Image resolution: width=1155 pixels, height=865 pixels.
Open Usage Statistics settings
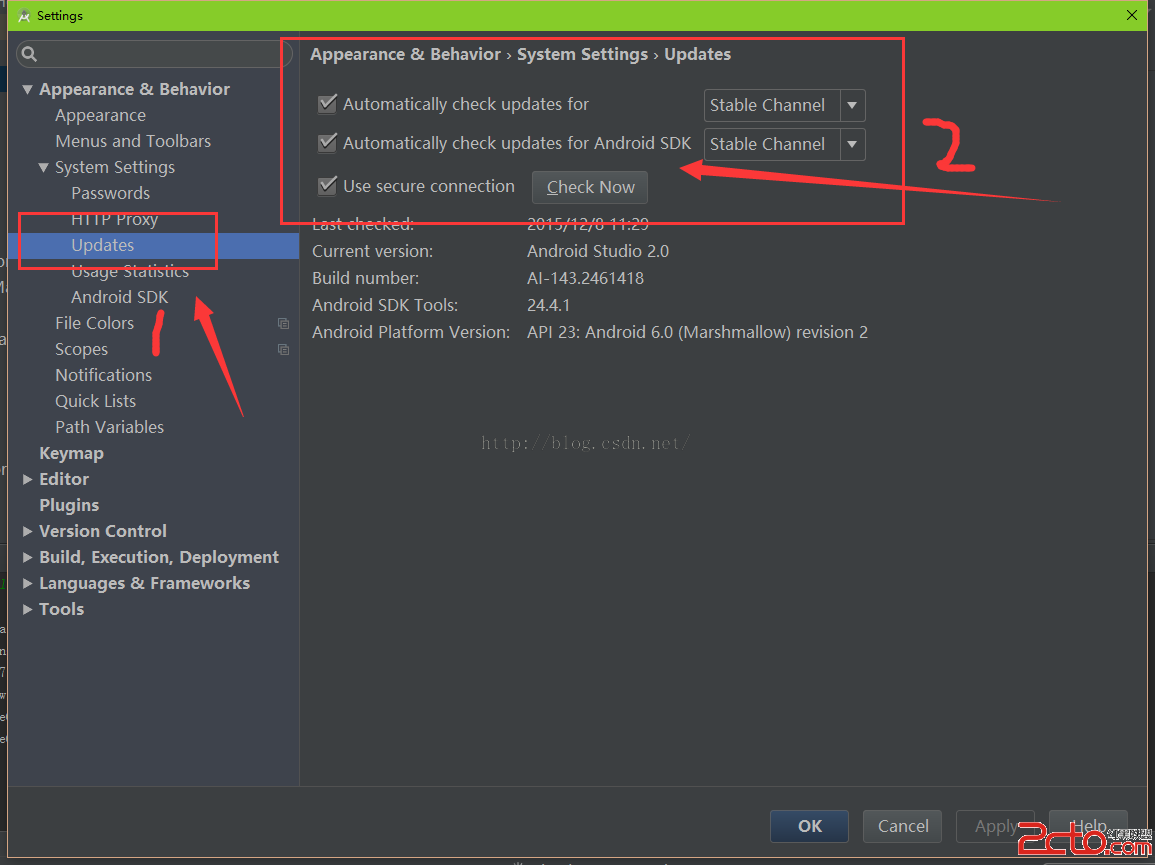[x=130, y=271]
